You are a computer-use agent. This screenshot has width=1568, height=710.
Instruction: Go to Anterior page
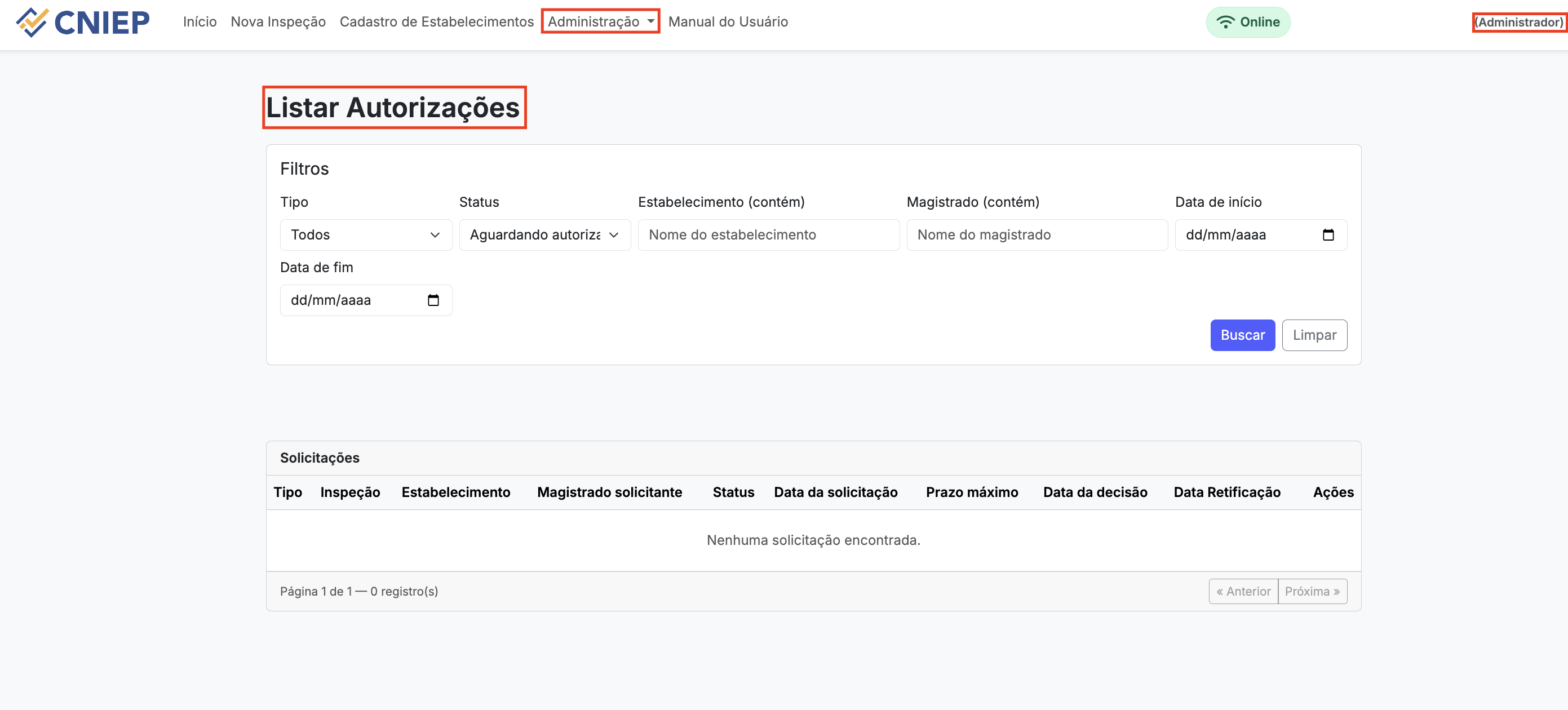click(x=1243, y=591)
